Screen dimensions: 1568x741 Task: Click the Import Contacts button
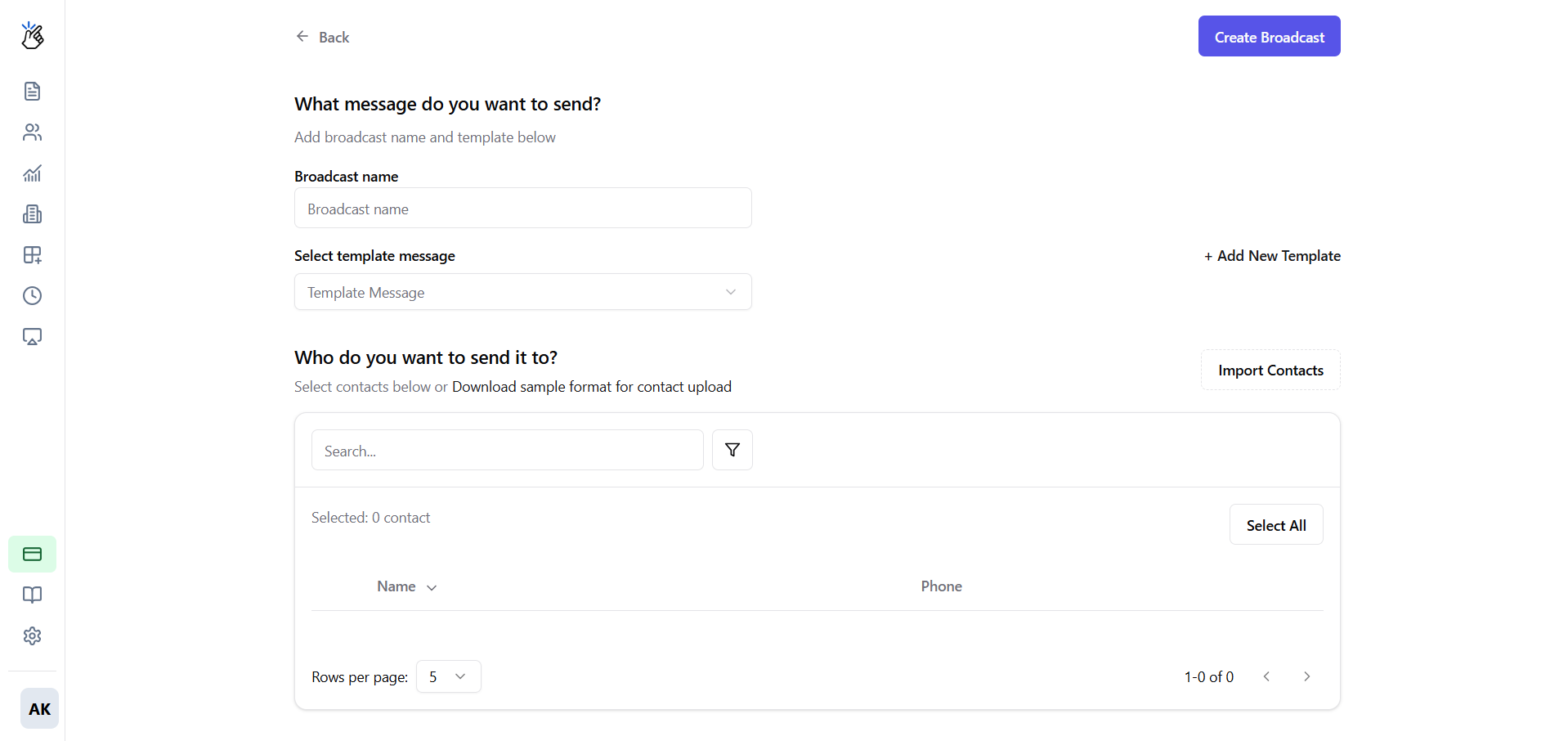coord(1270,370)
